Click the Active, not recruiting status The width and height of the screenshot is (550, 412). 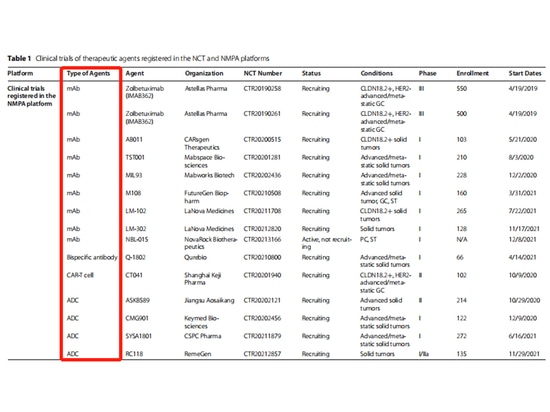[x=327, y=243]
